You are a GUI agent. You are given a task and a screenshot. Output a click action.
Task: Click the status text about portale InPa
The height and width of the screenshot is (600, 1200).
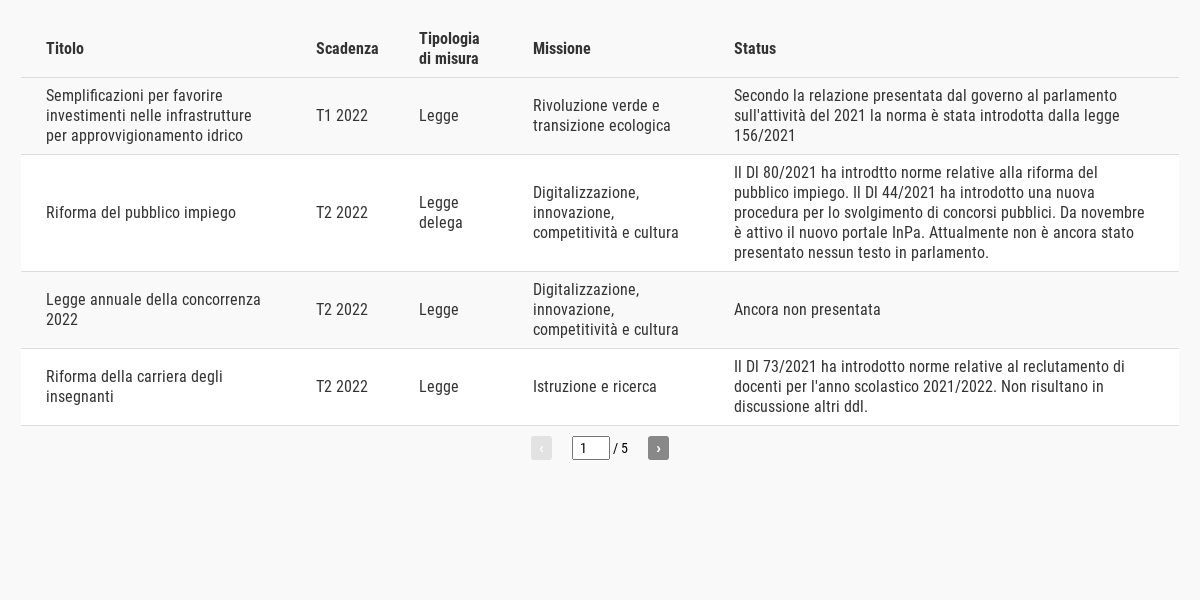pyautogui.click(x=939, y=213)
